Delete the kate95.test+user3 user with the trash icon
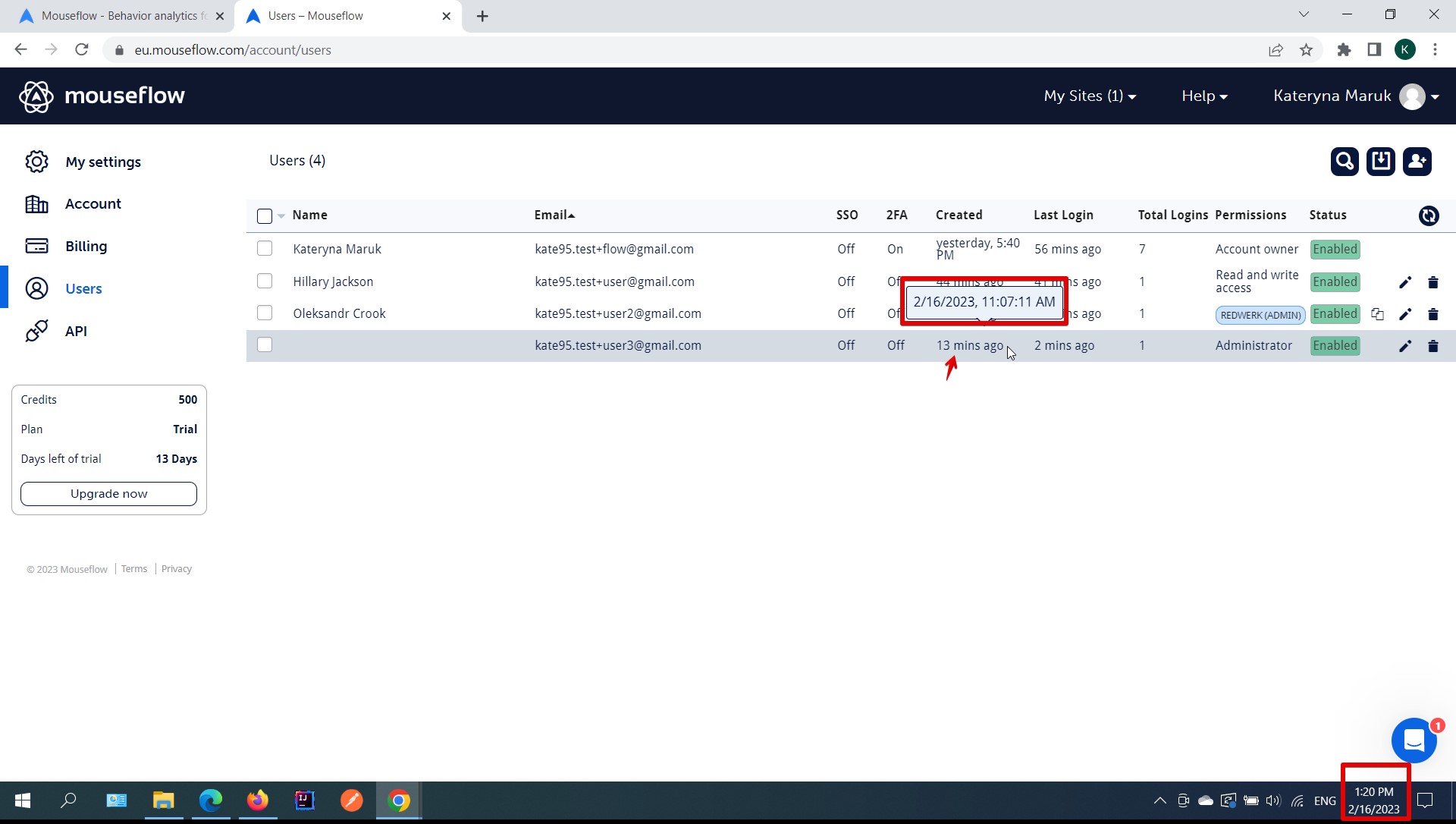This screenshot has width=1456, height=824. click(1433, 346)
